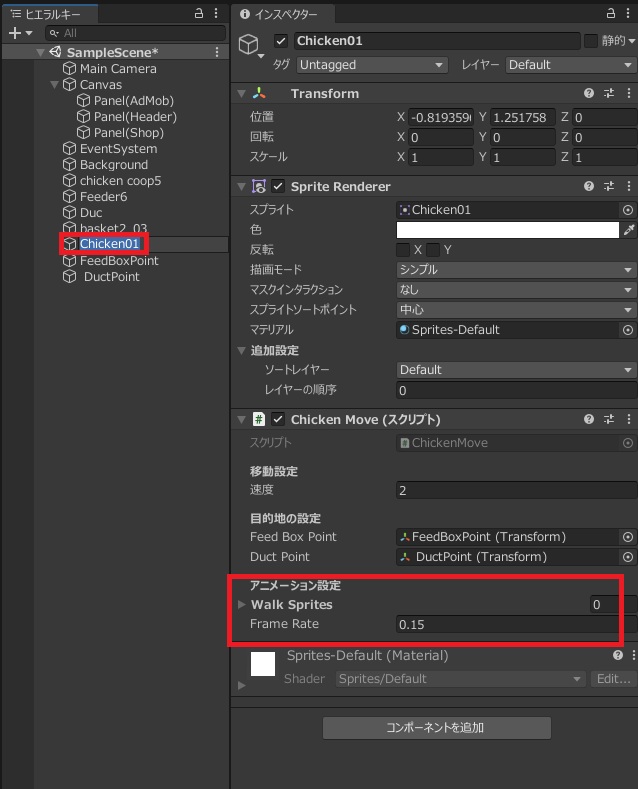Expand the Walk Sprites array
Image resolution: width=638 pixels, height=789 pixels.
point(242,605)
